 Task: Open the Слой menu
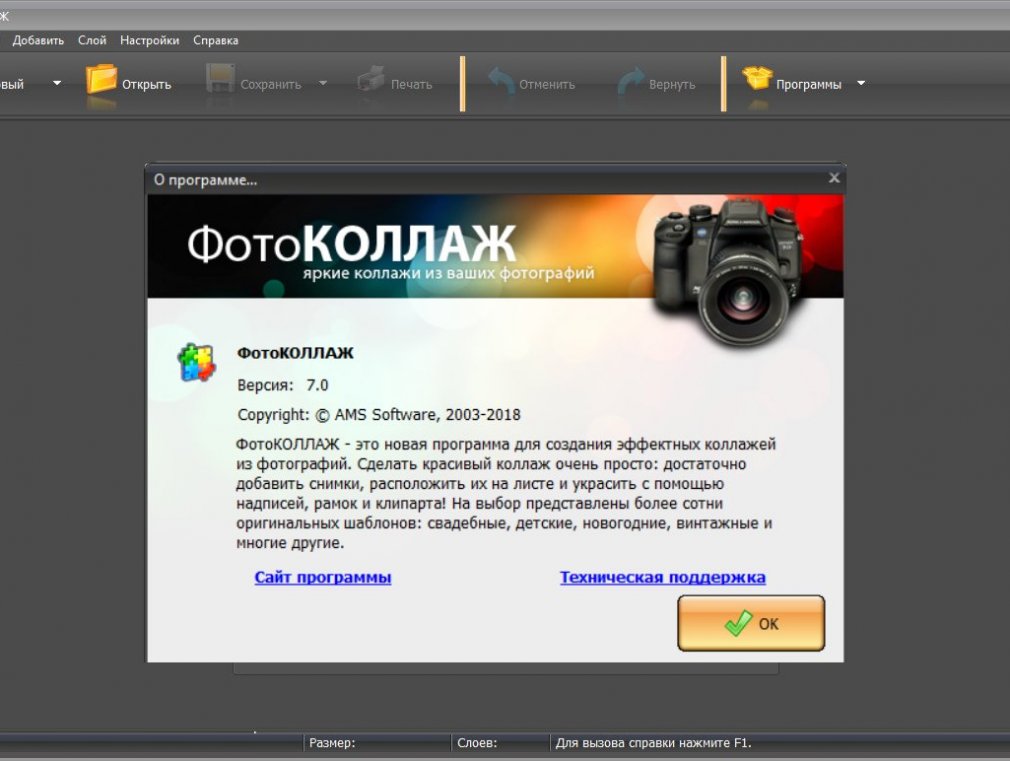pyautogui.click(x=92, y=41)
